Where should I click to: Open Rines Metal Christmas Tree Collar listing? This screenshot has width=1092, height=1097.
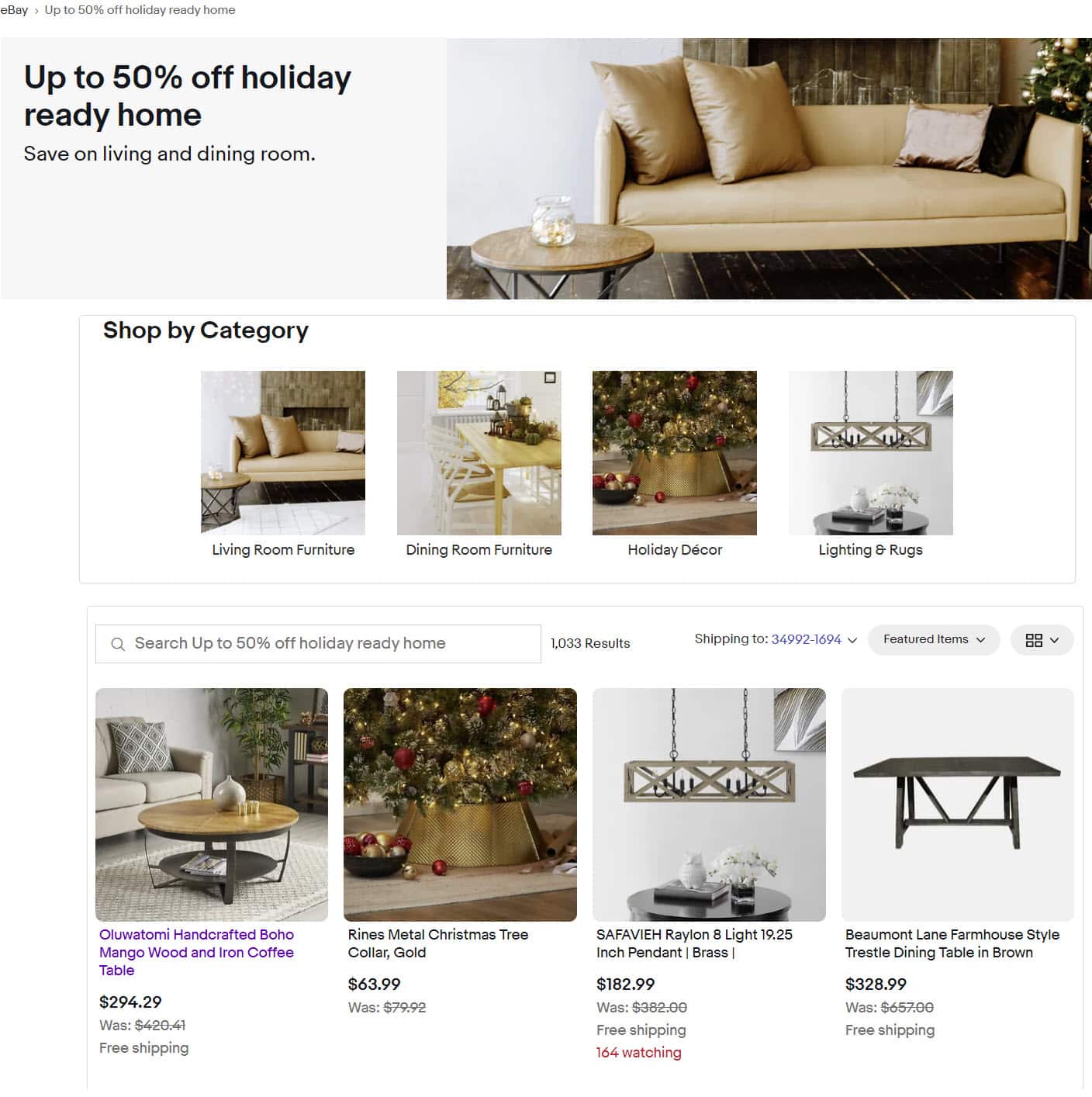438,943
